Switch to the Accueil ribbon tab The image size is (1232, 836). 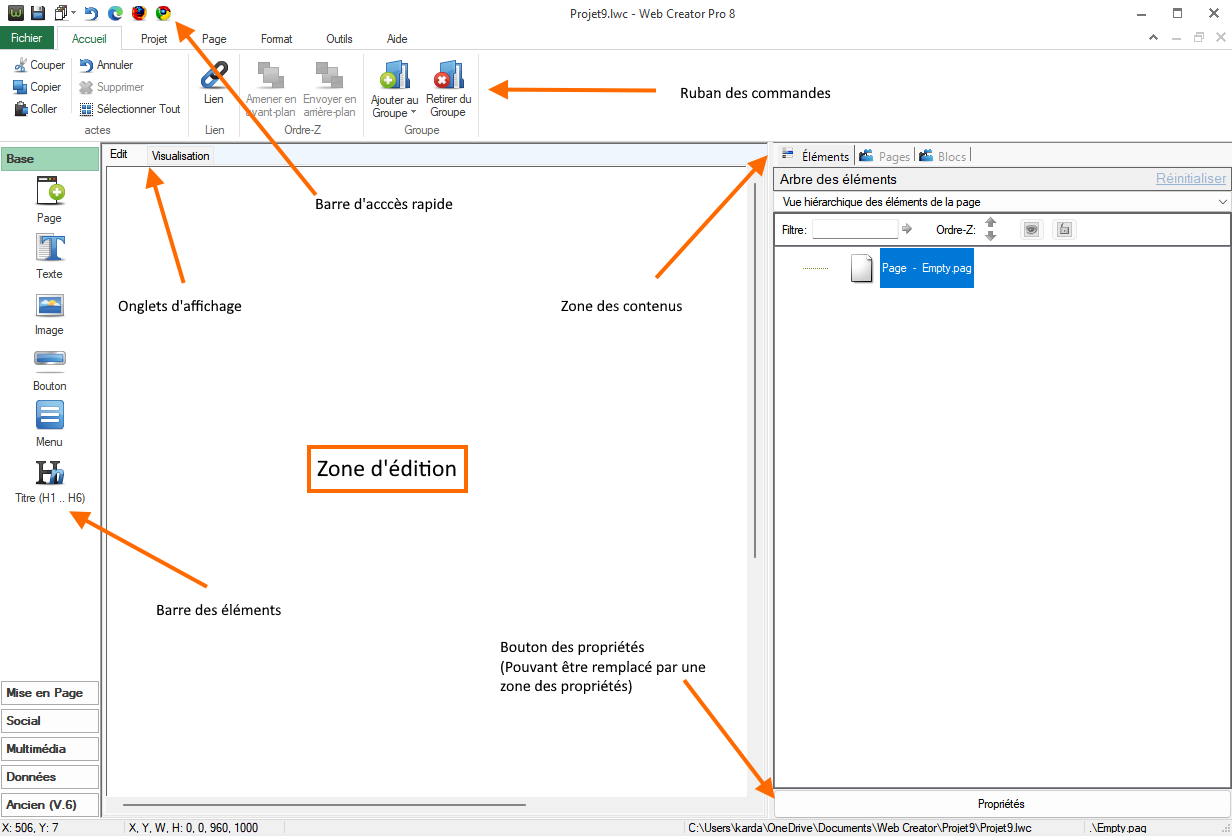[x=90, y=39]
